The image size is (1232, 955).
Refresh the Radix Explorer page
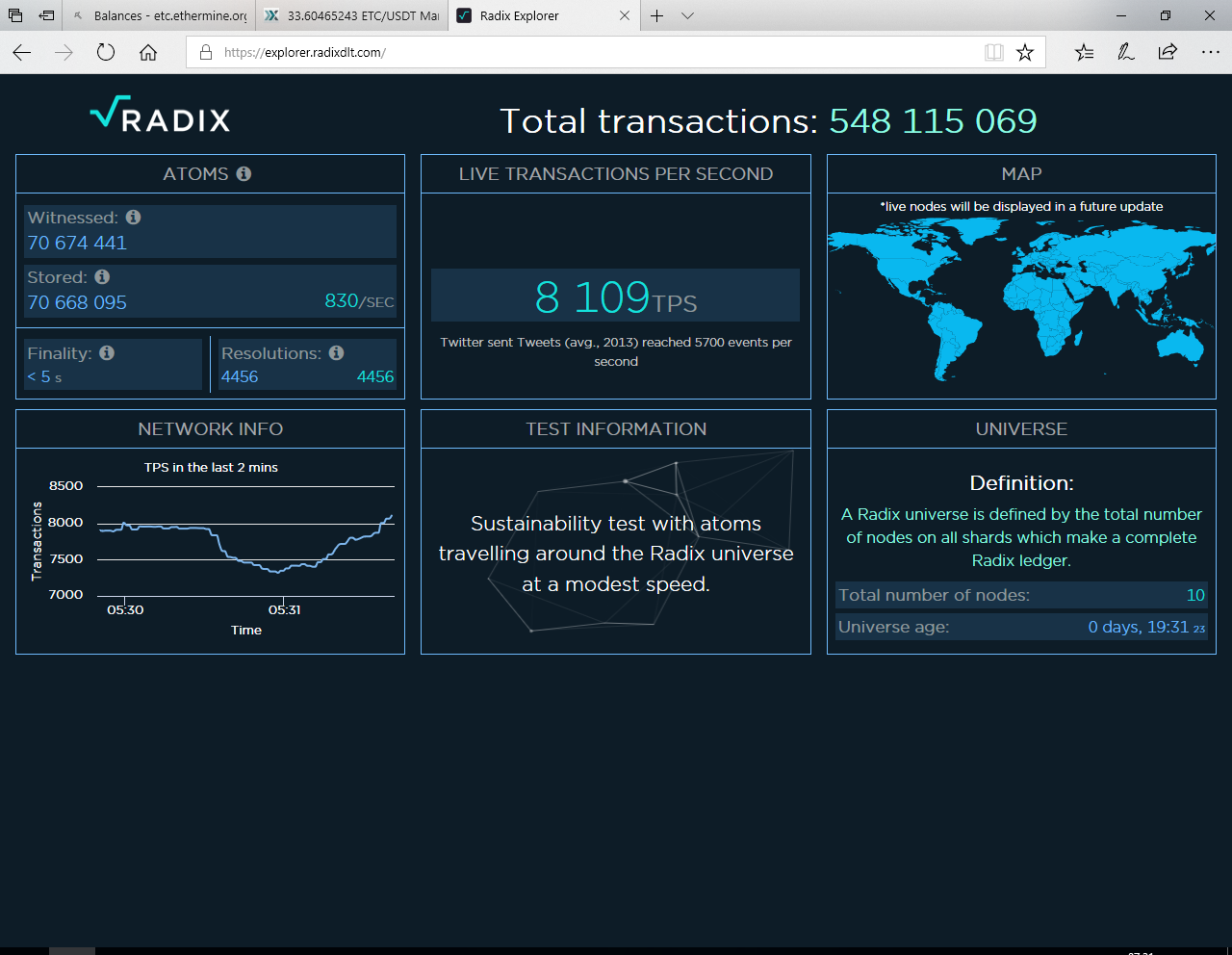tap(106, 52)
